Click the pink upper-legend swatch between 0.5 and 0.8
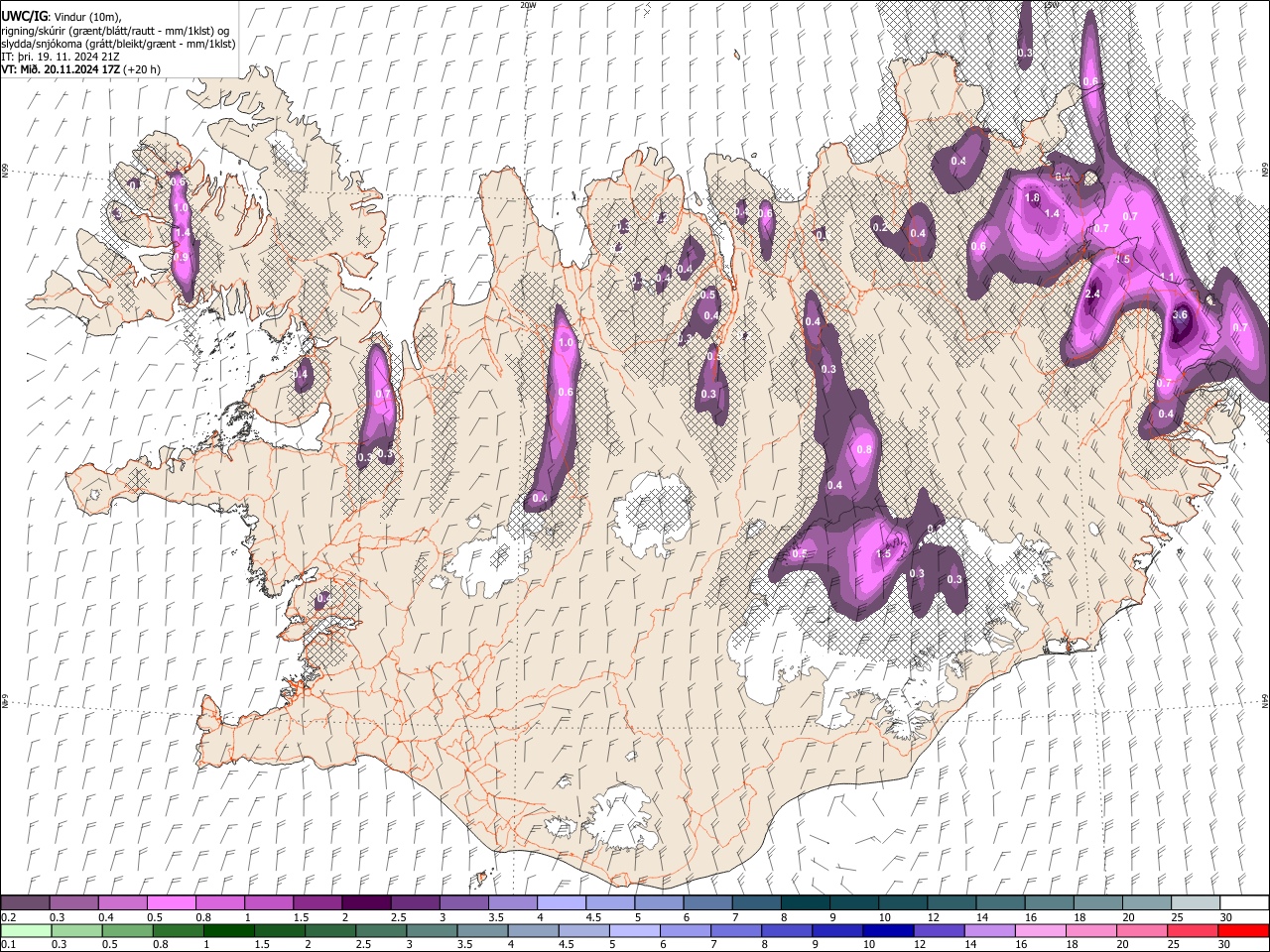The width and height of the screenshot is (1270, 952). pyautogui.click(x=172, y=903)
